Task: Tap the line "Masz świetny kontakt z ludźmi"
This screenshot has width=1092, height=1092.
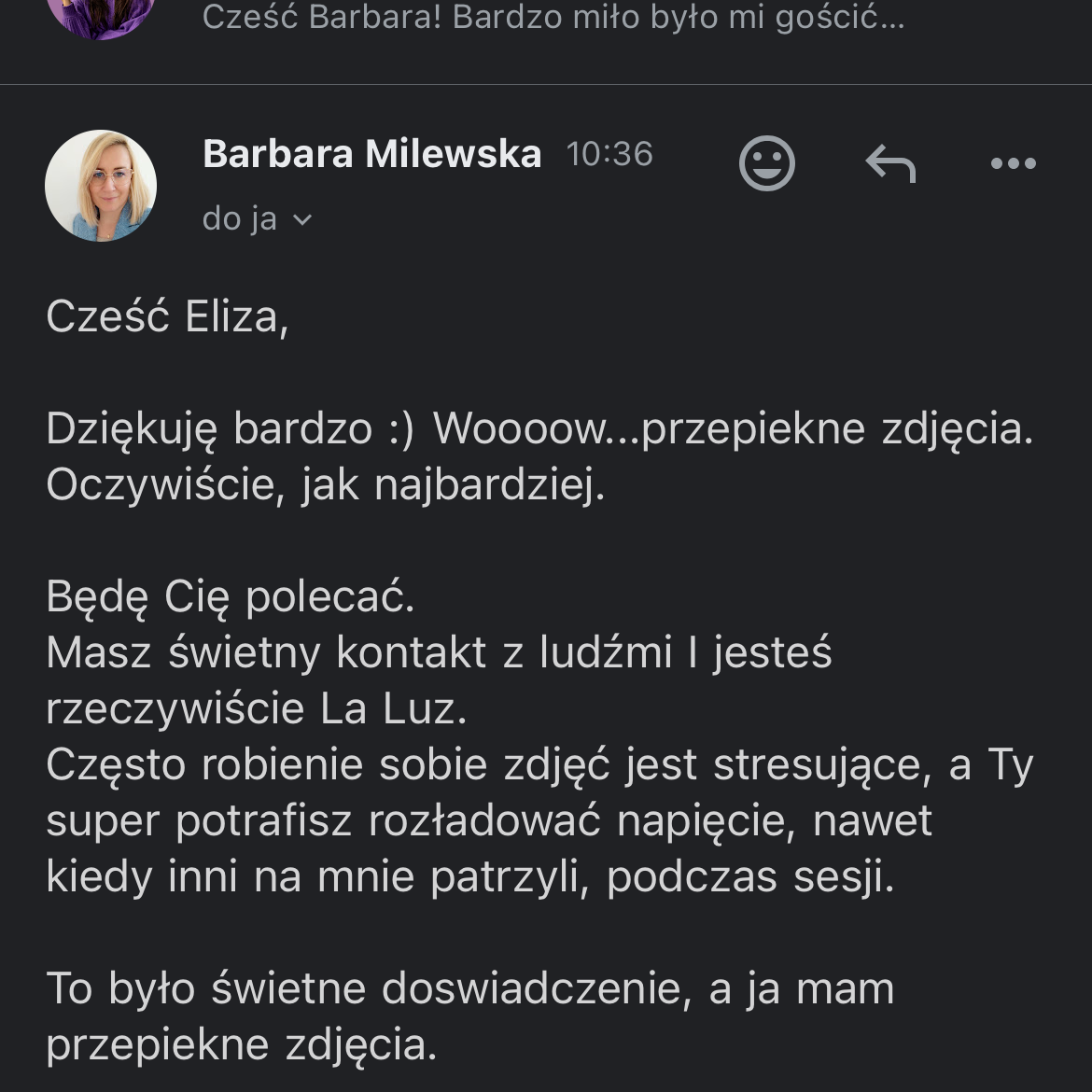Action: (x=439, y=652)
